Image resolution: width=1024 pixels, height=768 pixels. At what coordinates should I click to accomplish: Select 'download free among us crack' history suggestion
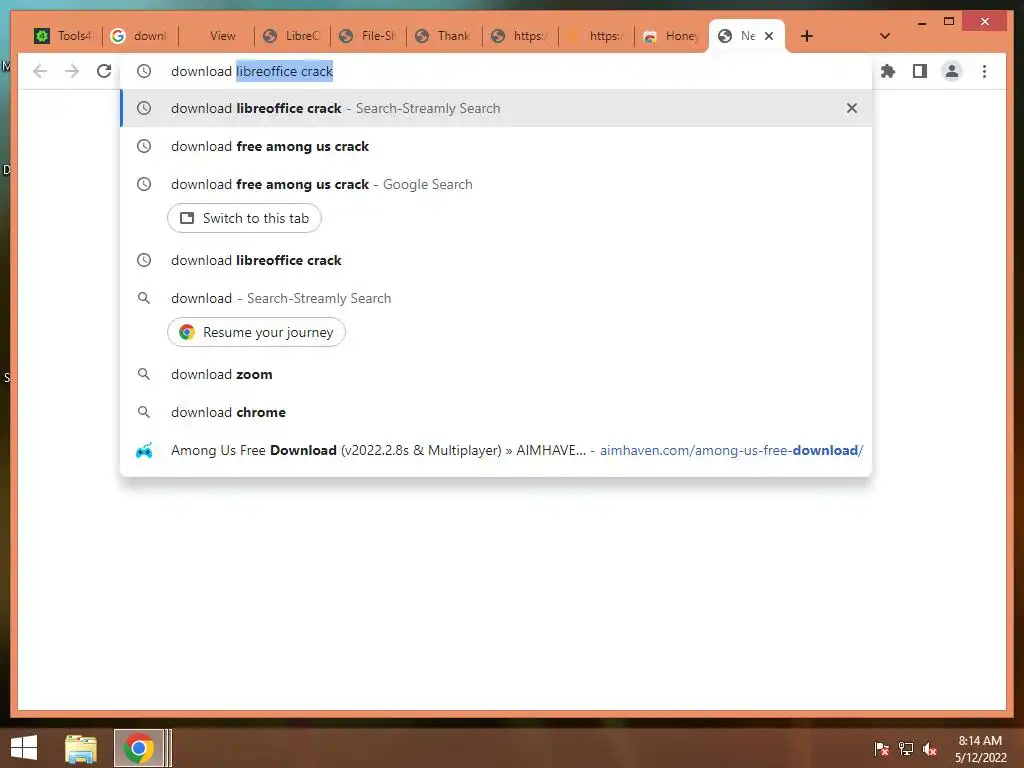pos(496,146)
